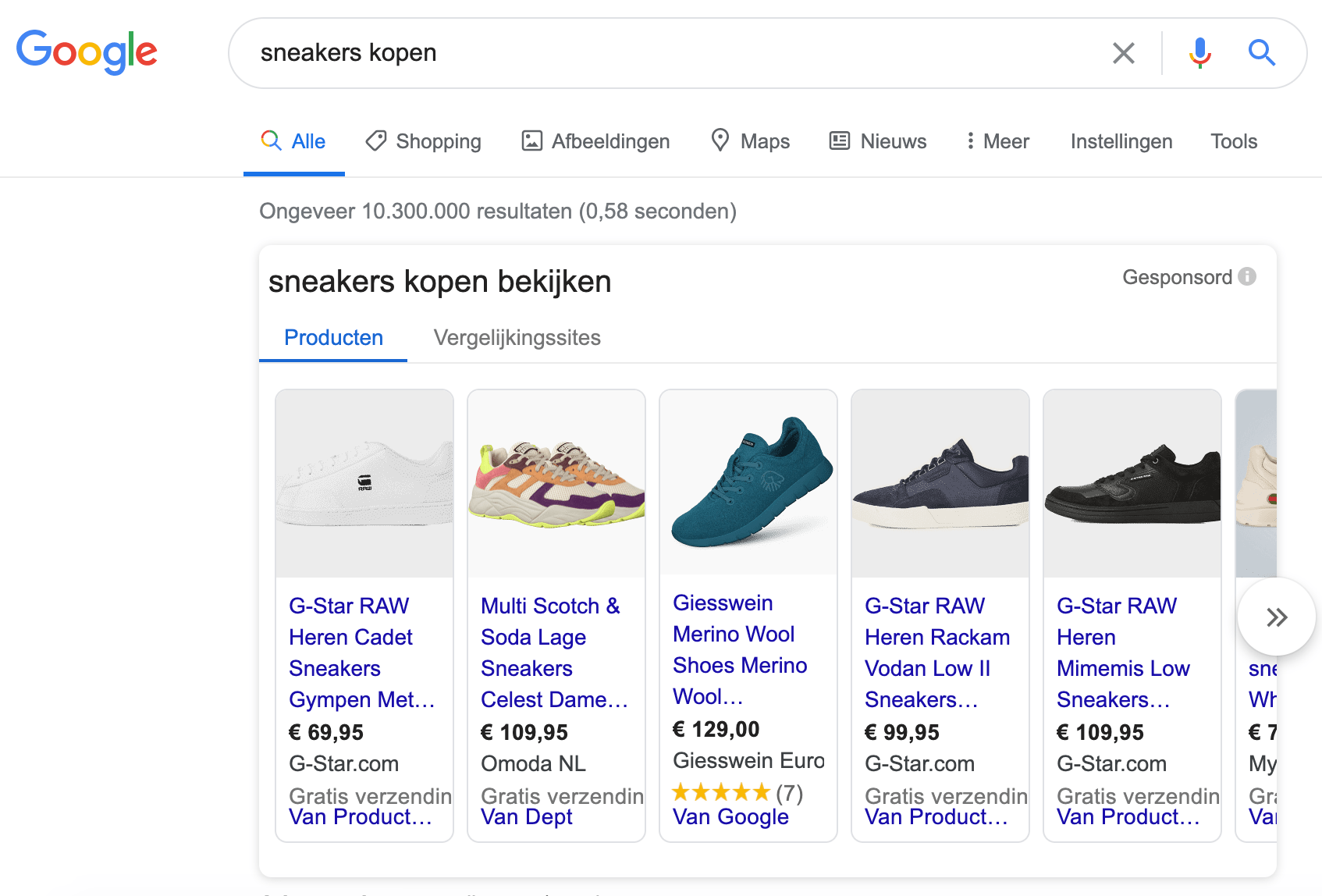Select the Alle results tab

[293, 141]
